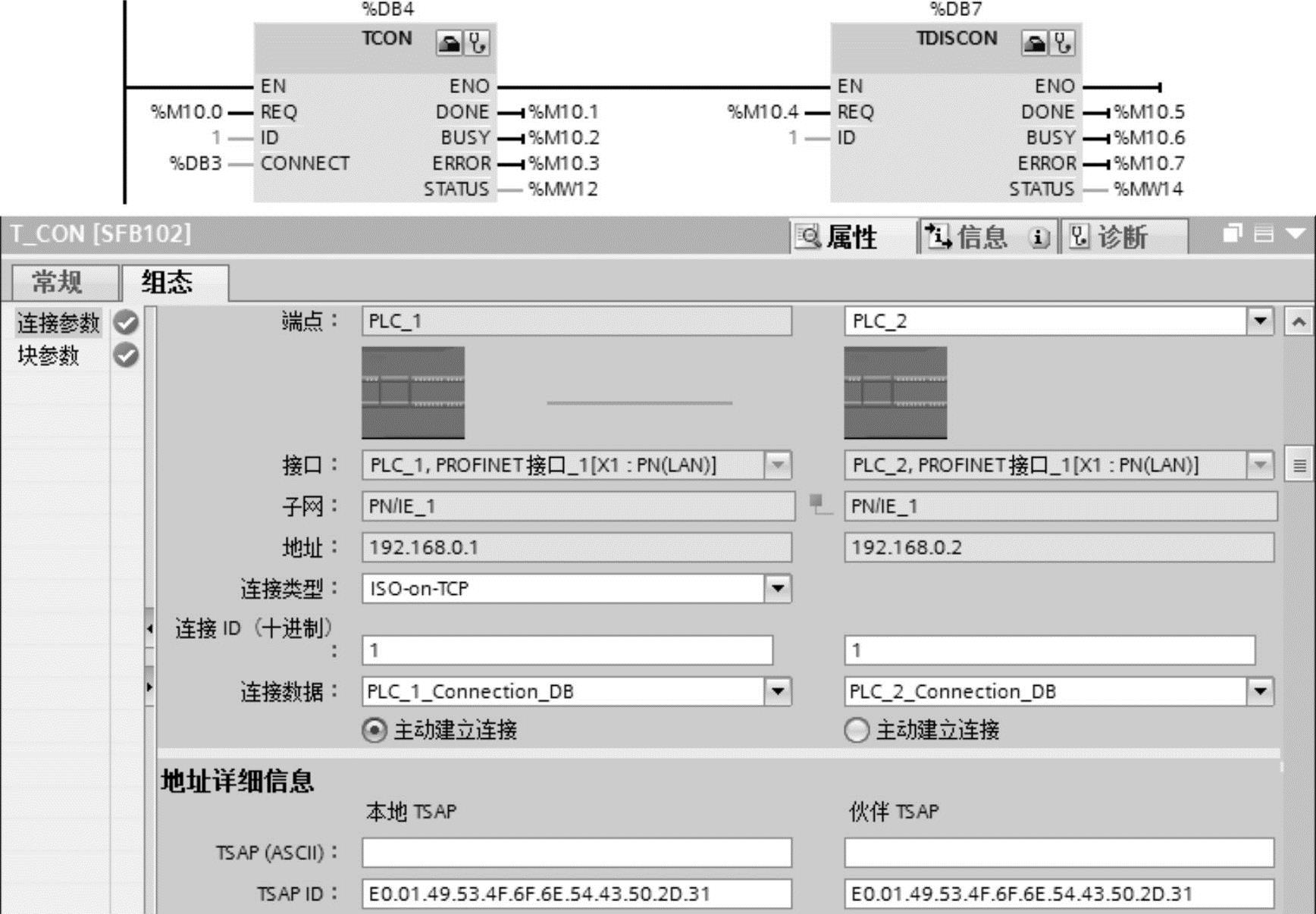Click local TSAP ID field
The width and height of the screenshot is (1316, 914).
(x=577, y=894)
